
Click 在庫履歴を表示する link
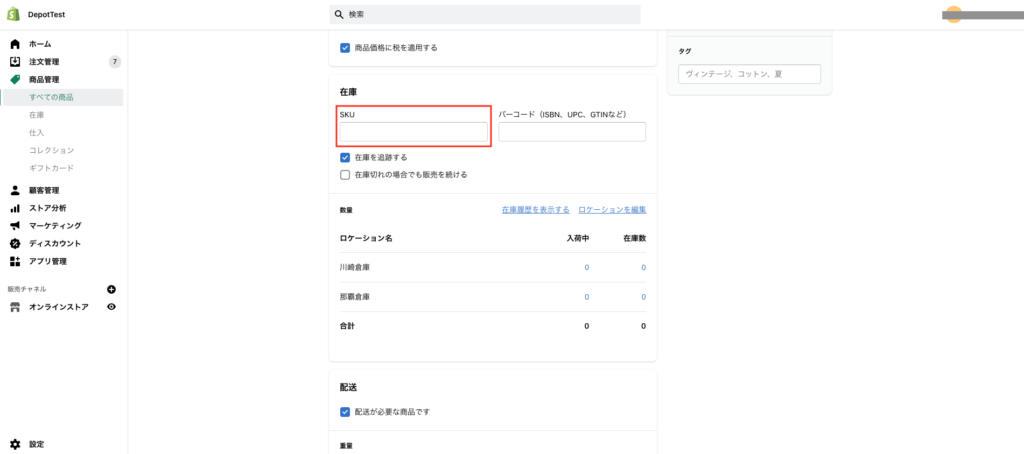(535, 210)
